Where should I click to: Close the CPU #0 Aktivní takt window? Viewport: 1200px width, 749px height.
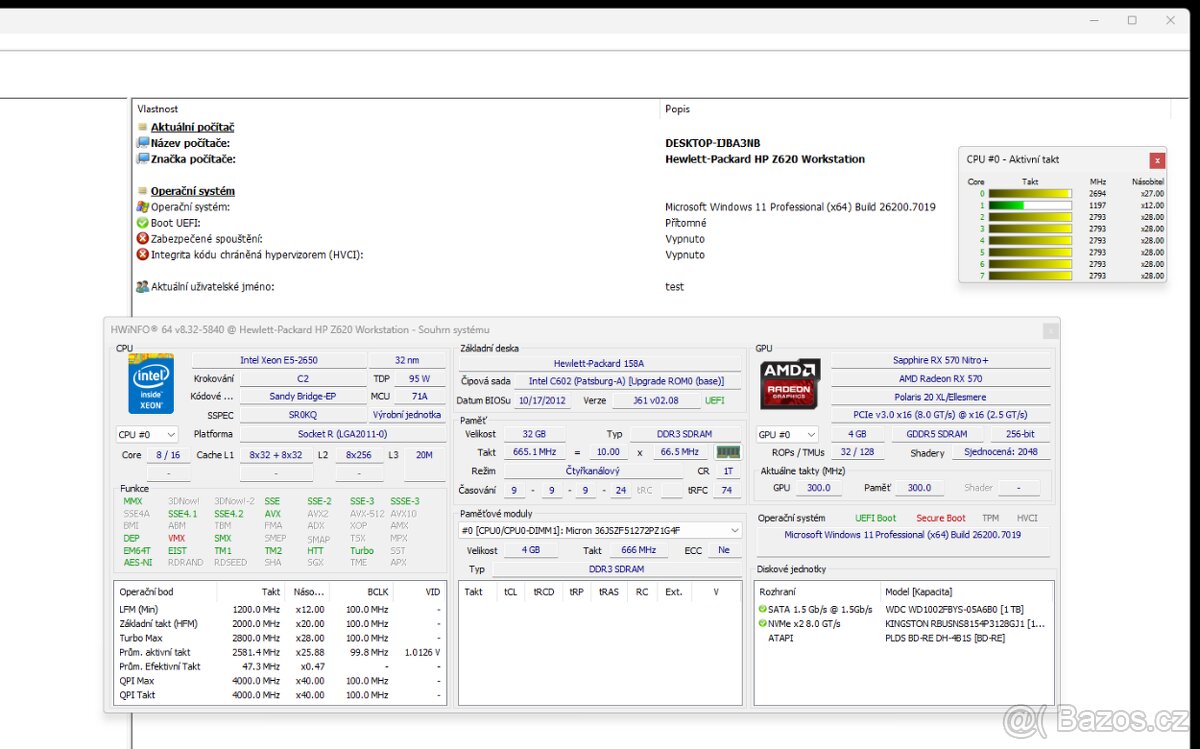pos(1157,160)
